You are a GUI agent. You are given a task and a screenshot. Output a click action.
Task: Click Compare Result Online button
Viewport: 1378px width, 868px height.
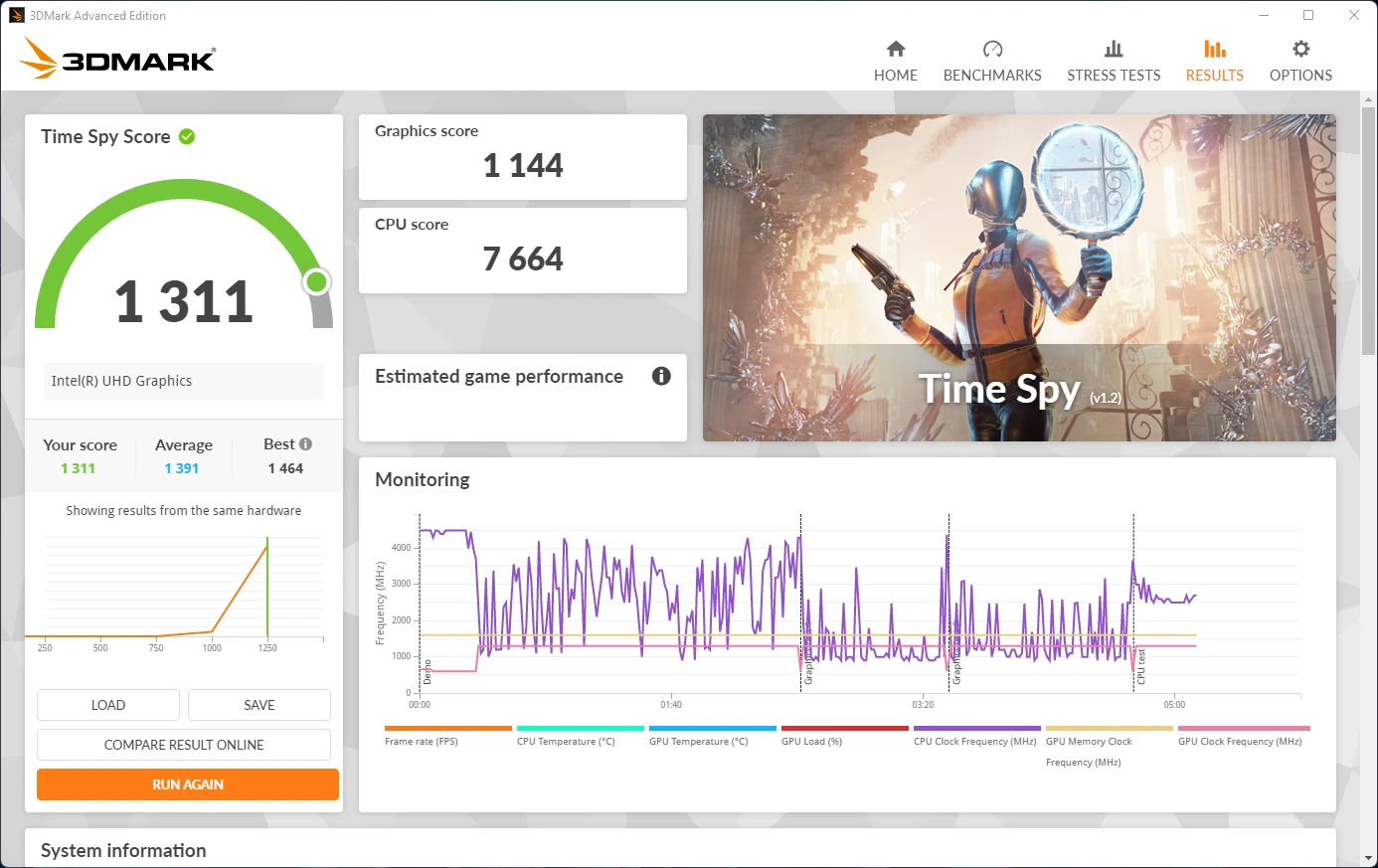pos(184,745)
